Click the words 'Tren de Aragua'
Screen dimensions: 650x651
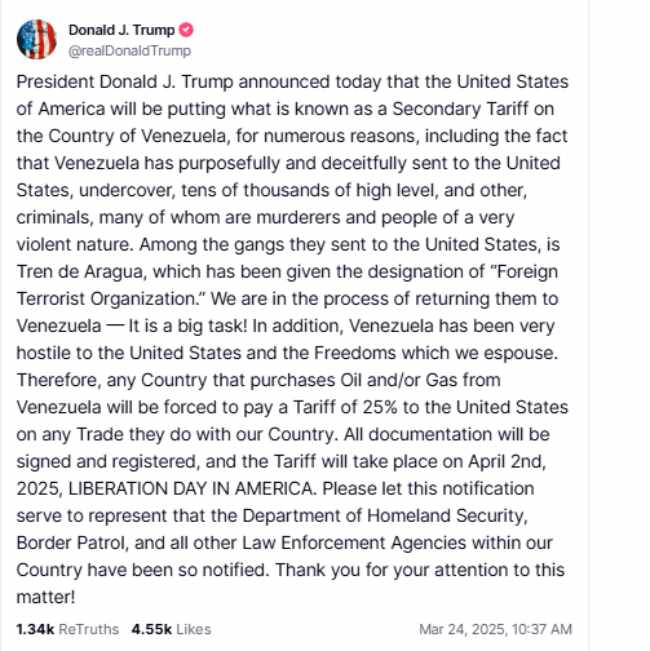(80, 272)
